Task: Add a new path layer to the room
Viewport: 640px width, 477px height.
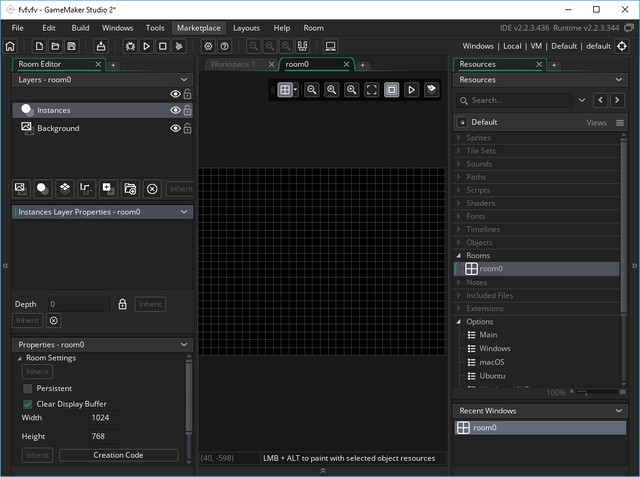Action: pos(86,188)
